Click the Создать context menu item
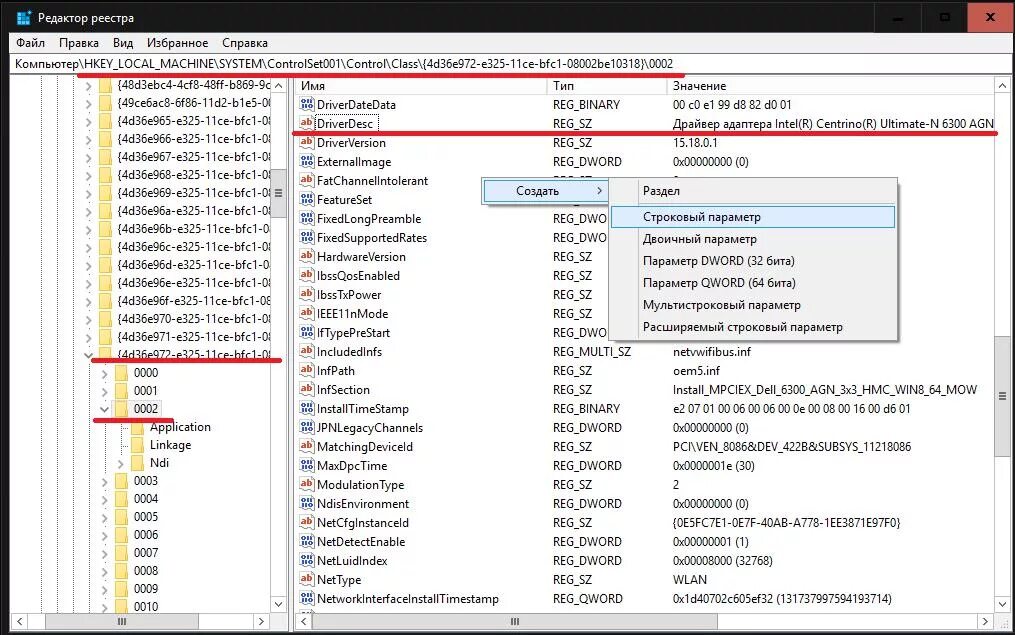 coord(545,191)
